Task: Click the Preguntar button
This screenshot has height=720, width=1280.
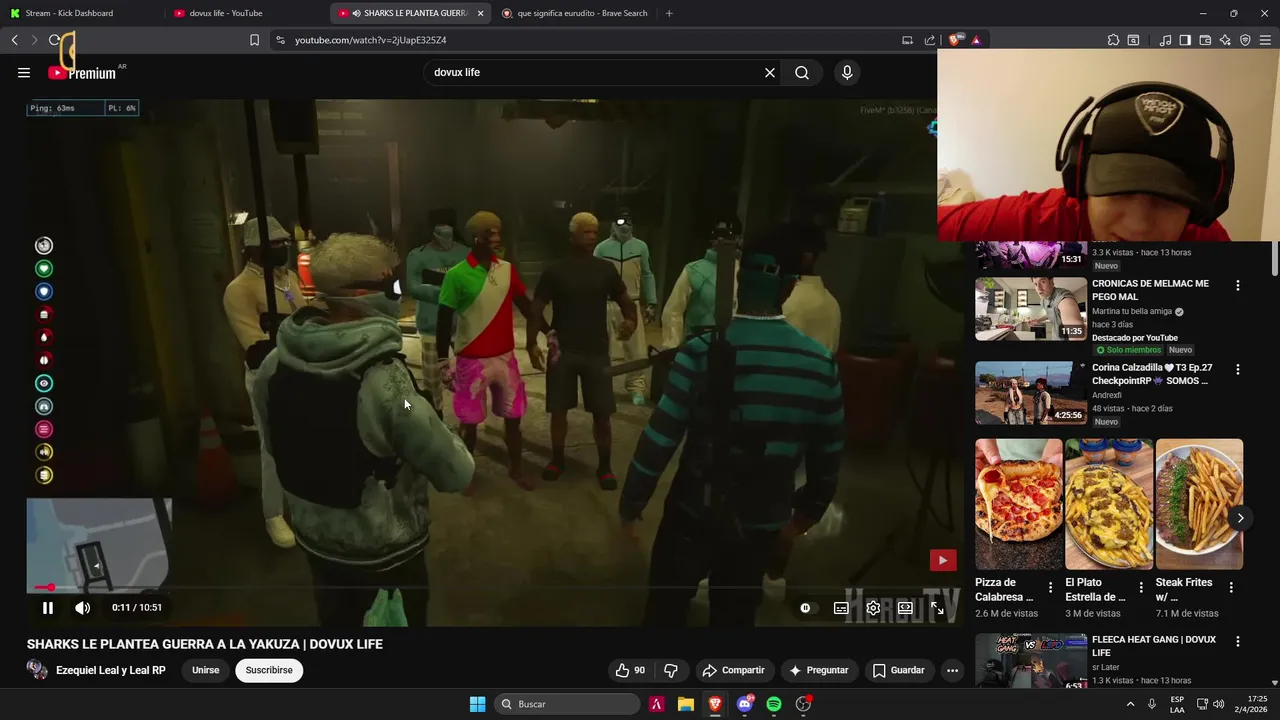Action: 818,670
